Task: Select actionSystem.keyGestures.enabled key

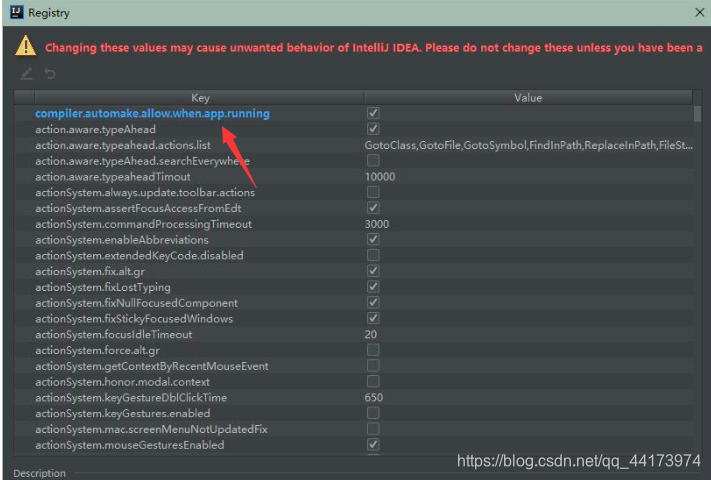Action: tap(123, 413)
